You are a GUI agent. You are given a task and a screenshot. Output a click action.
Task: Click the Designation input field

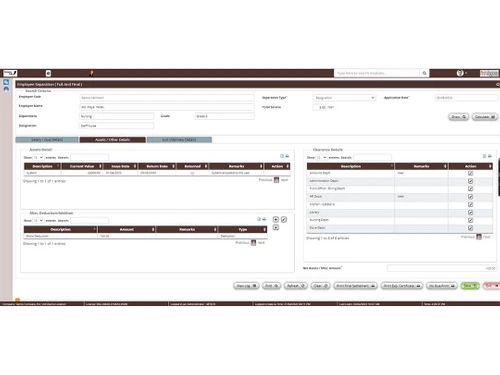coord(116,126)
